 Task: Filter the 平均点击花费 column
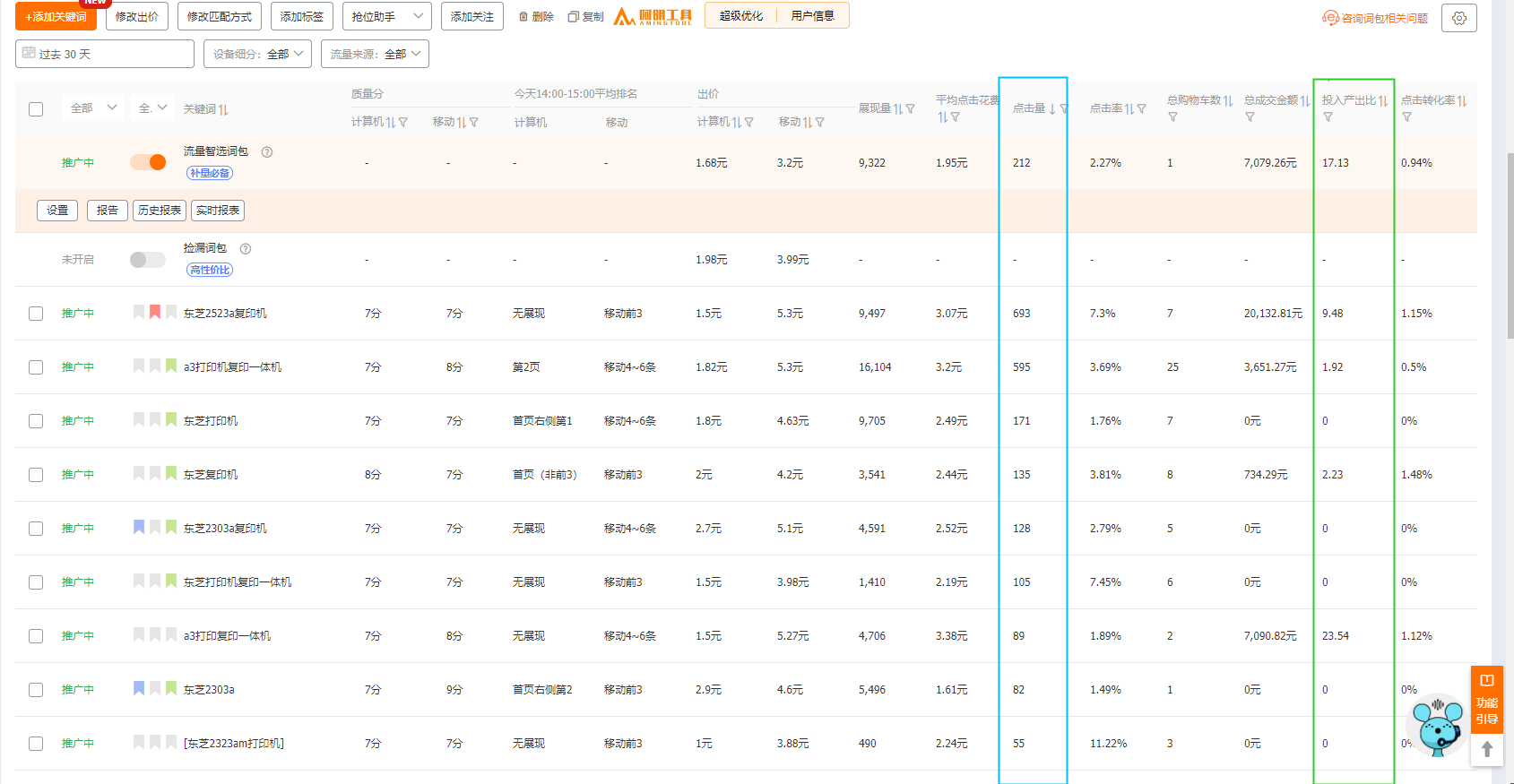pos(956,117)
